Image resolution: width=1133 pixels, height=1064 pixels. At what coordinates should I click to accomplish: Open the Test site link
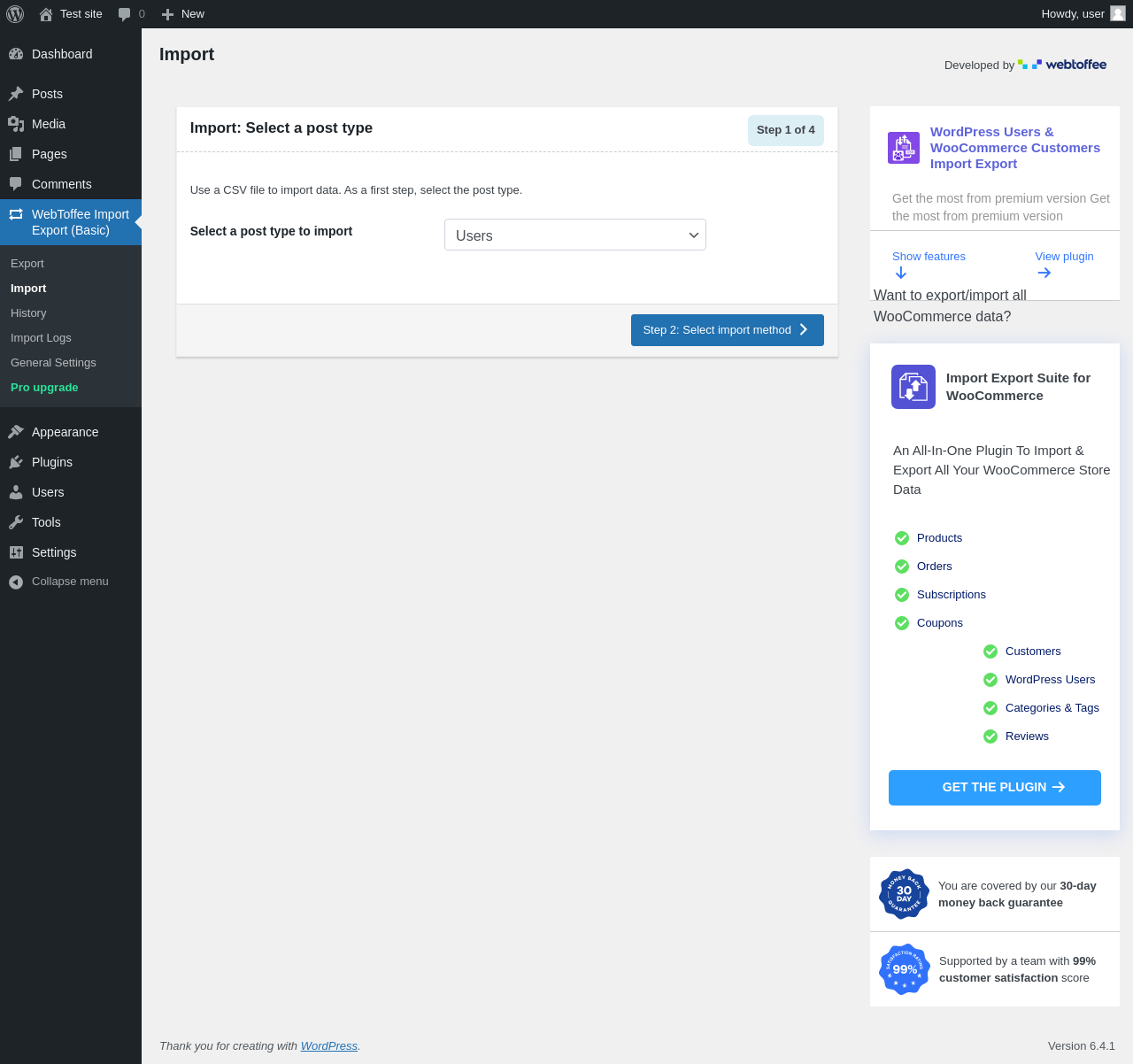coord(81,14)
